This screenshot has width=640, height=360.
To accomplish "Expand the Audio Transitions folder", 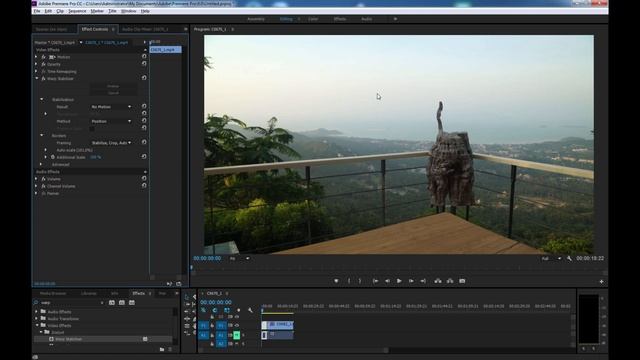I will point(37,319).
